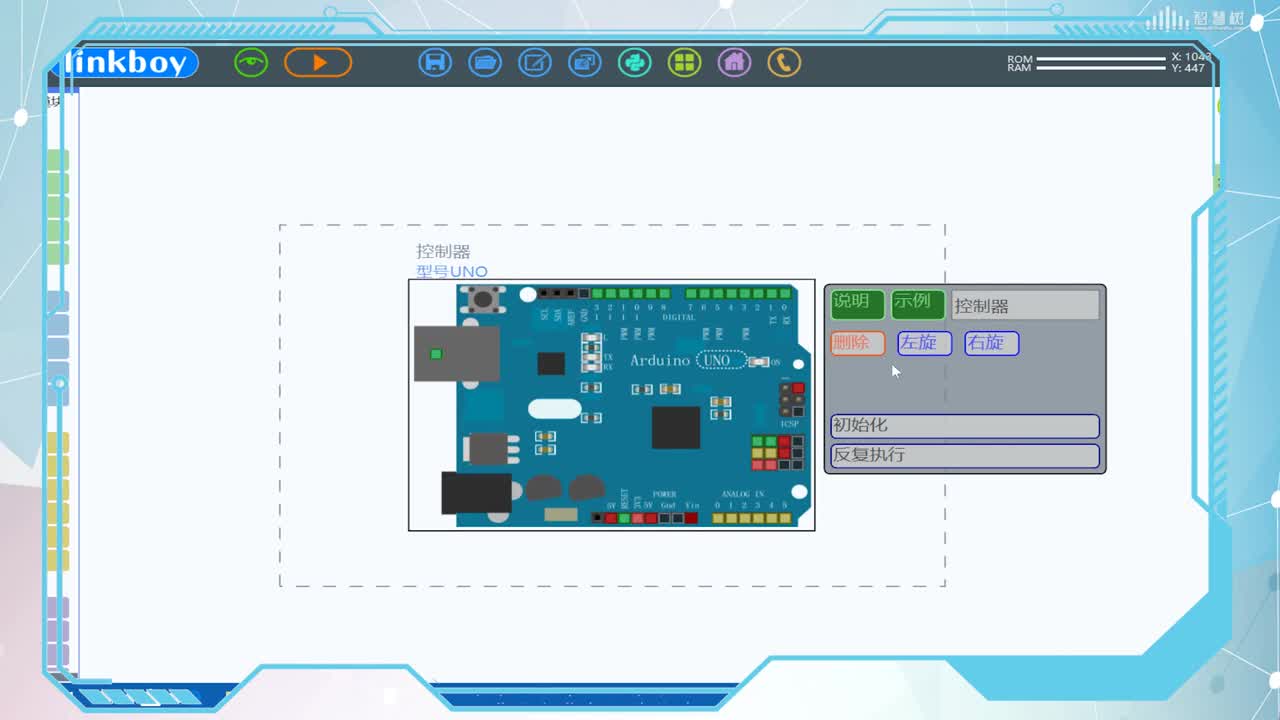Rotate the board right with 右旋

(991, 343)
